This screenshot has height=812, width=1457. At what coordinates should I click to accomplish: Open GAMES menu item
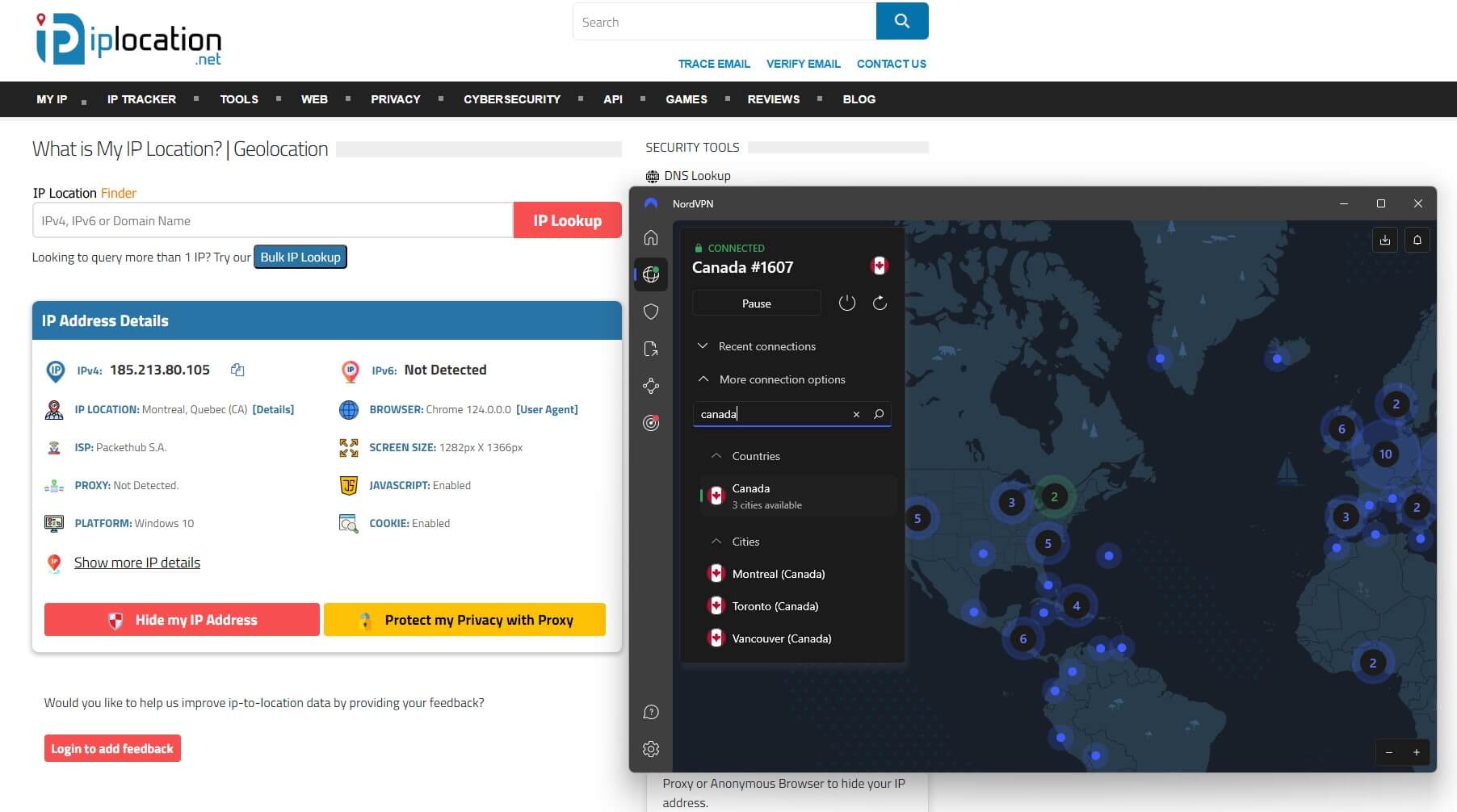coord(687,99)
